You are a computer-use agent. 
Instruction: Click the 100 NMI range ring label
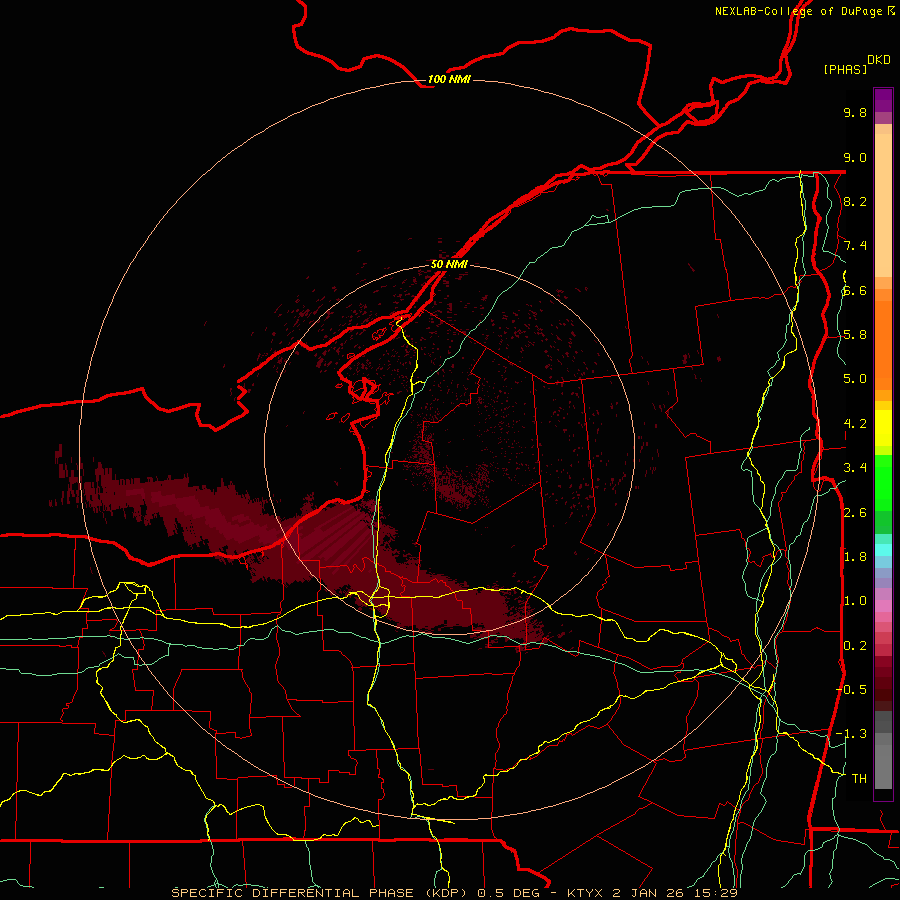point(449,79)
